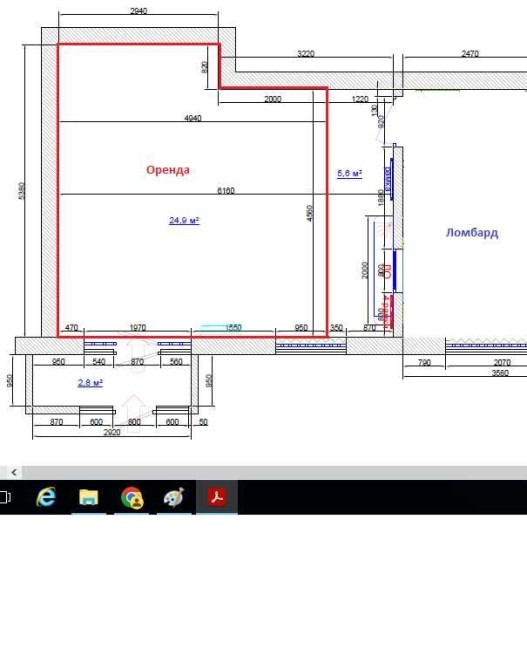
Task: Click the 5380 vertical dimension label
Action: point(21,191)
